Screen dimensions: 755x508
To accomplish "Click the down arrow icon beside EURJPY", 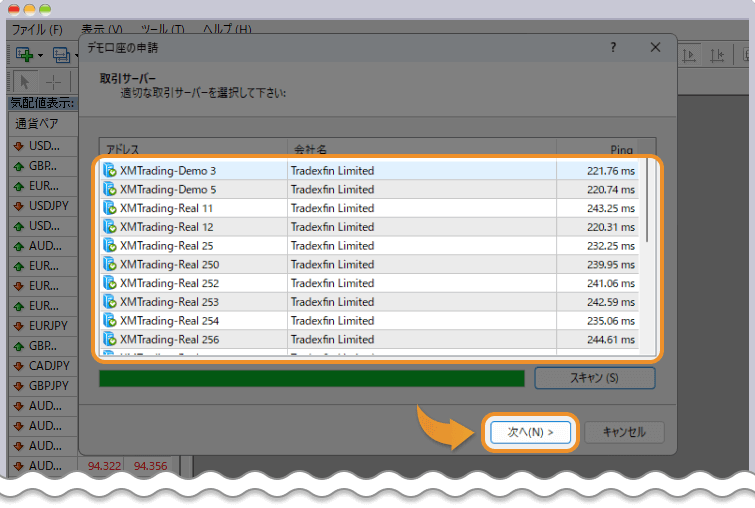I will pos(19,326).
